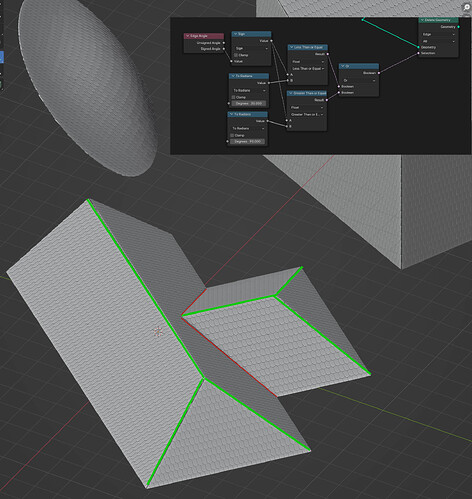Enable Clamp on the 30-degree To Radians node
472x499 pixels.
234,97
